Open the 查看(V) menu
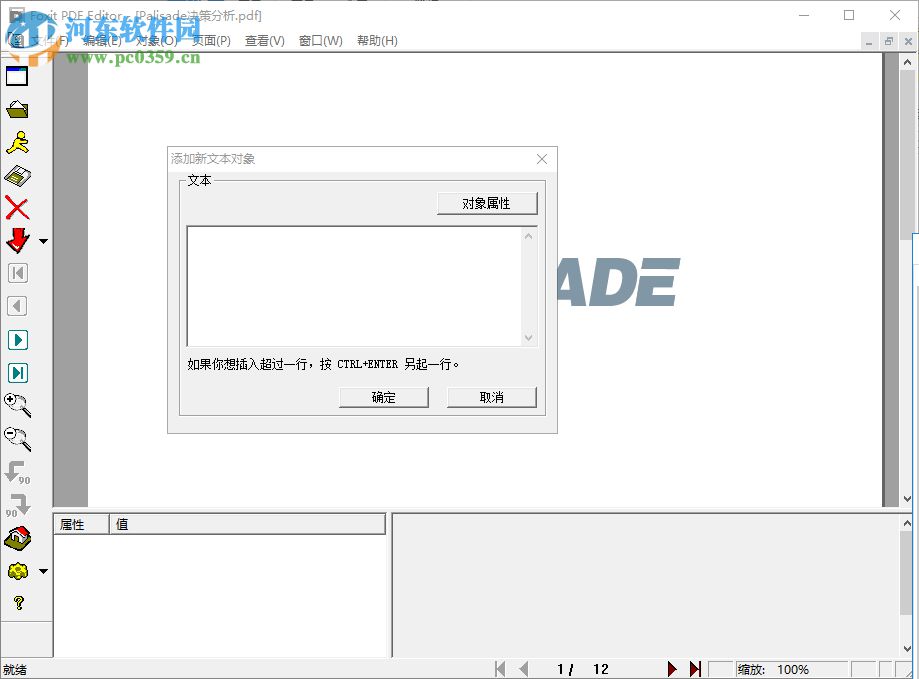 tap(263, 41)
